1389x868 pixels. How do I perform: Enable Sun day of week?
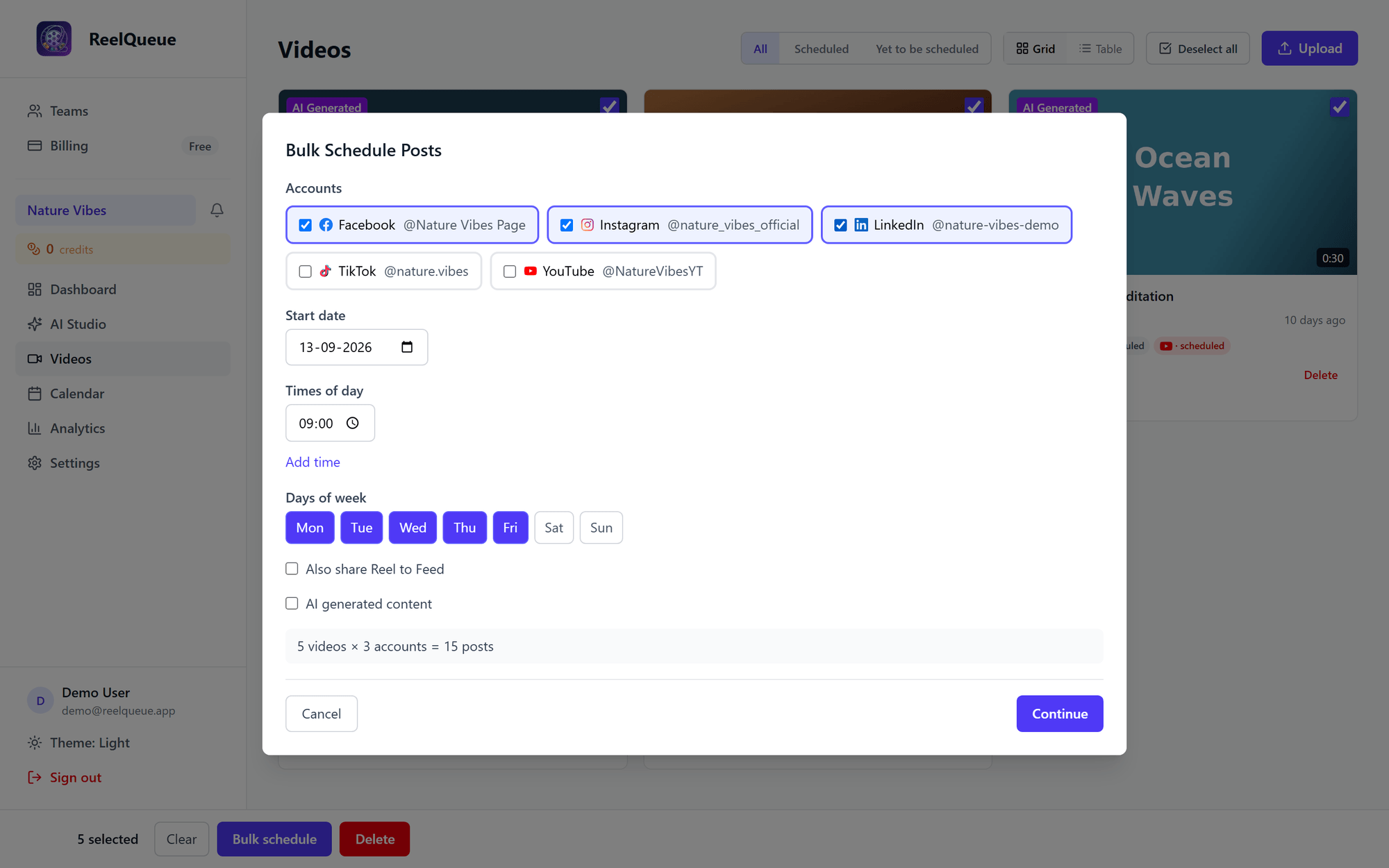(601, 528)
